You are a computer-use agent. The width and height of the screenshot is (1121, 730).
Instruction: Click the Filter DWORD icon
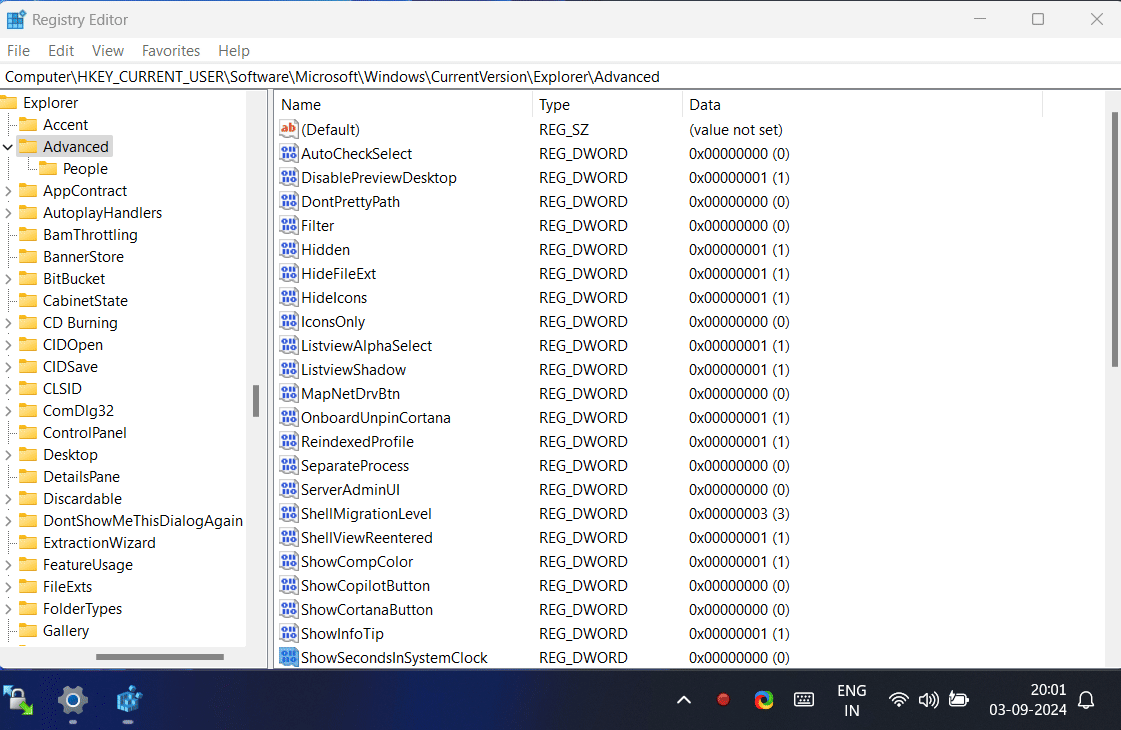pyautogui.click(x=289, y=225)
